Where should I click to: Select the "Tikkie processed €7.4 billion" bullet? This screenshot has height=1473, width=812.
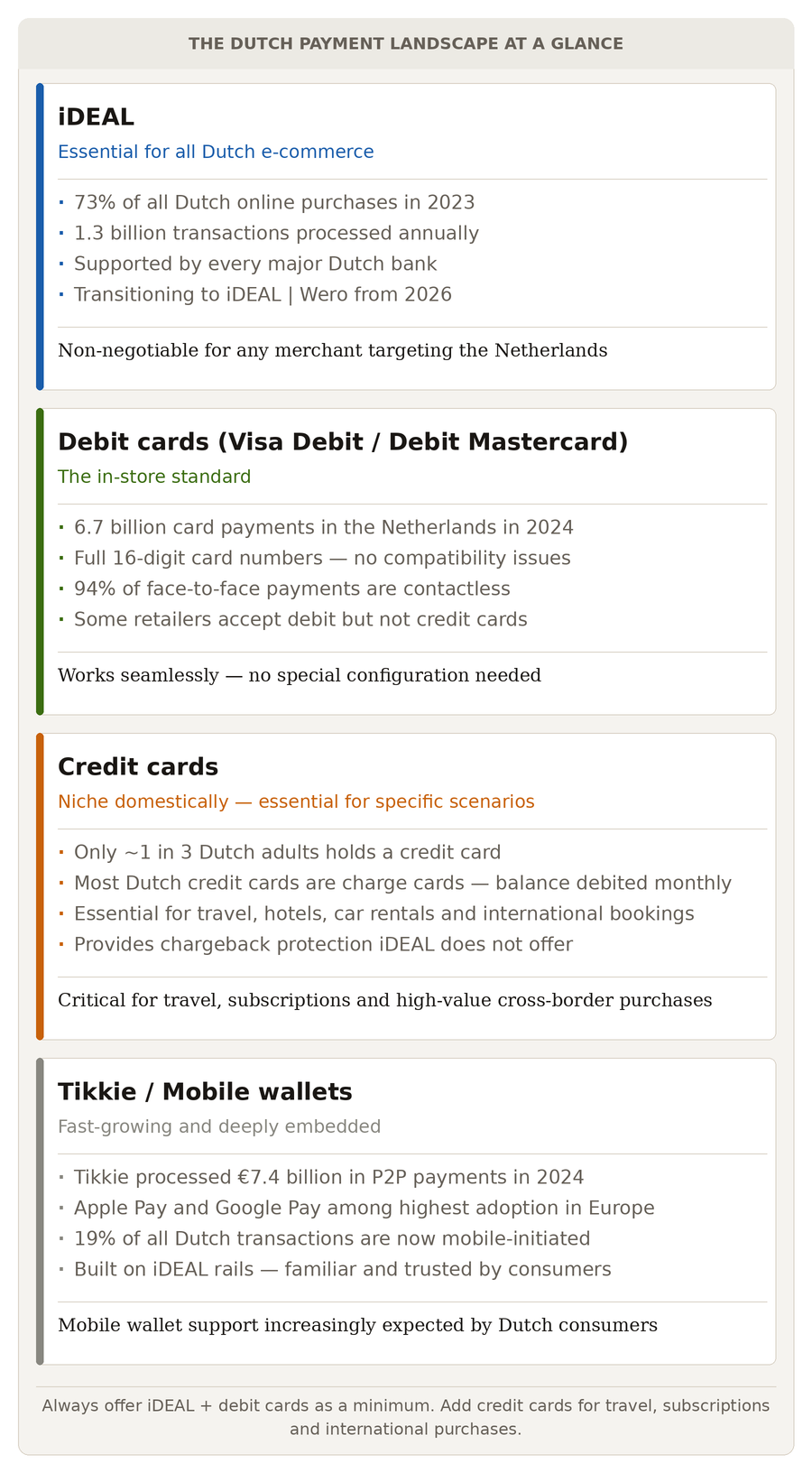[x=328, y=1177]
